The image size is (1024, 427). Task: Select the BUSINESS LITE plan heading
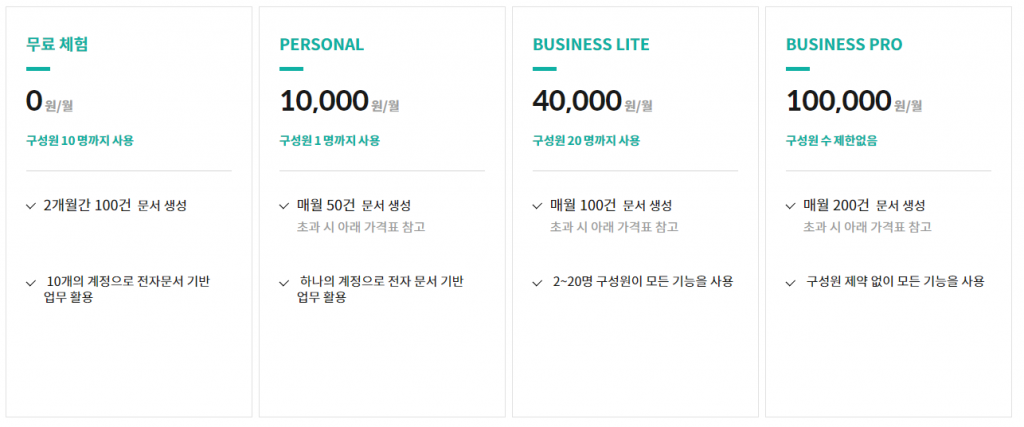click(591, 44)
